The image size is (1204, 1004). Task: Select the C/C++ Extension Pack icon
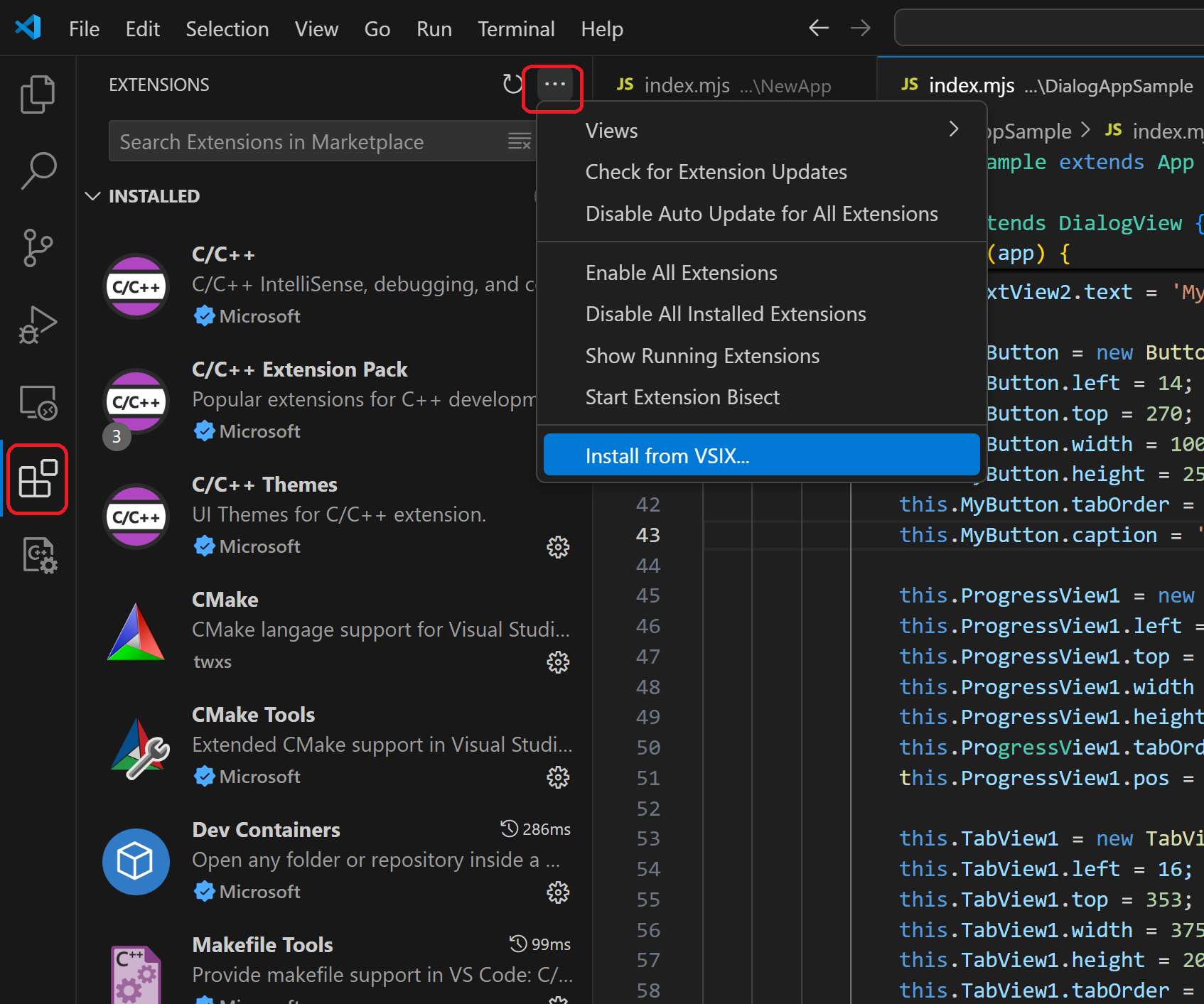136,401
